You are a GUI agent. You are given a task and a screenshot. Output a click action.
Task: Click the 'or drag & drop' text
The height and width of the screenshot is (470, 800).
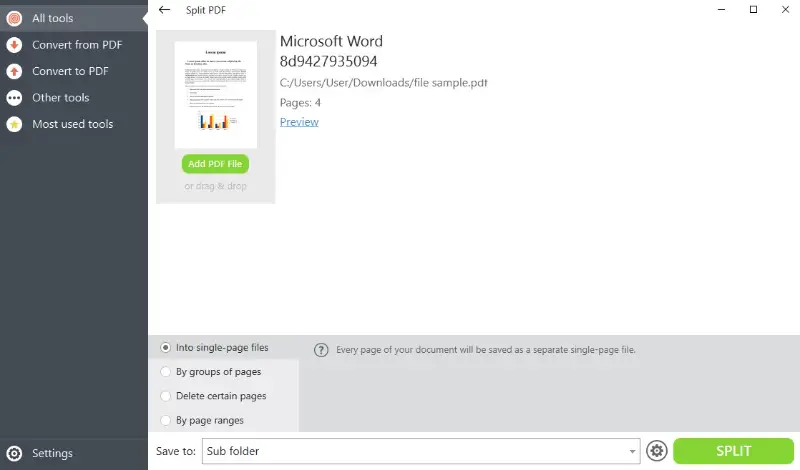(215, 186)
